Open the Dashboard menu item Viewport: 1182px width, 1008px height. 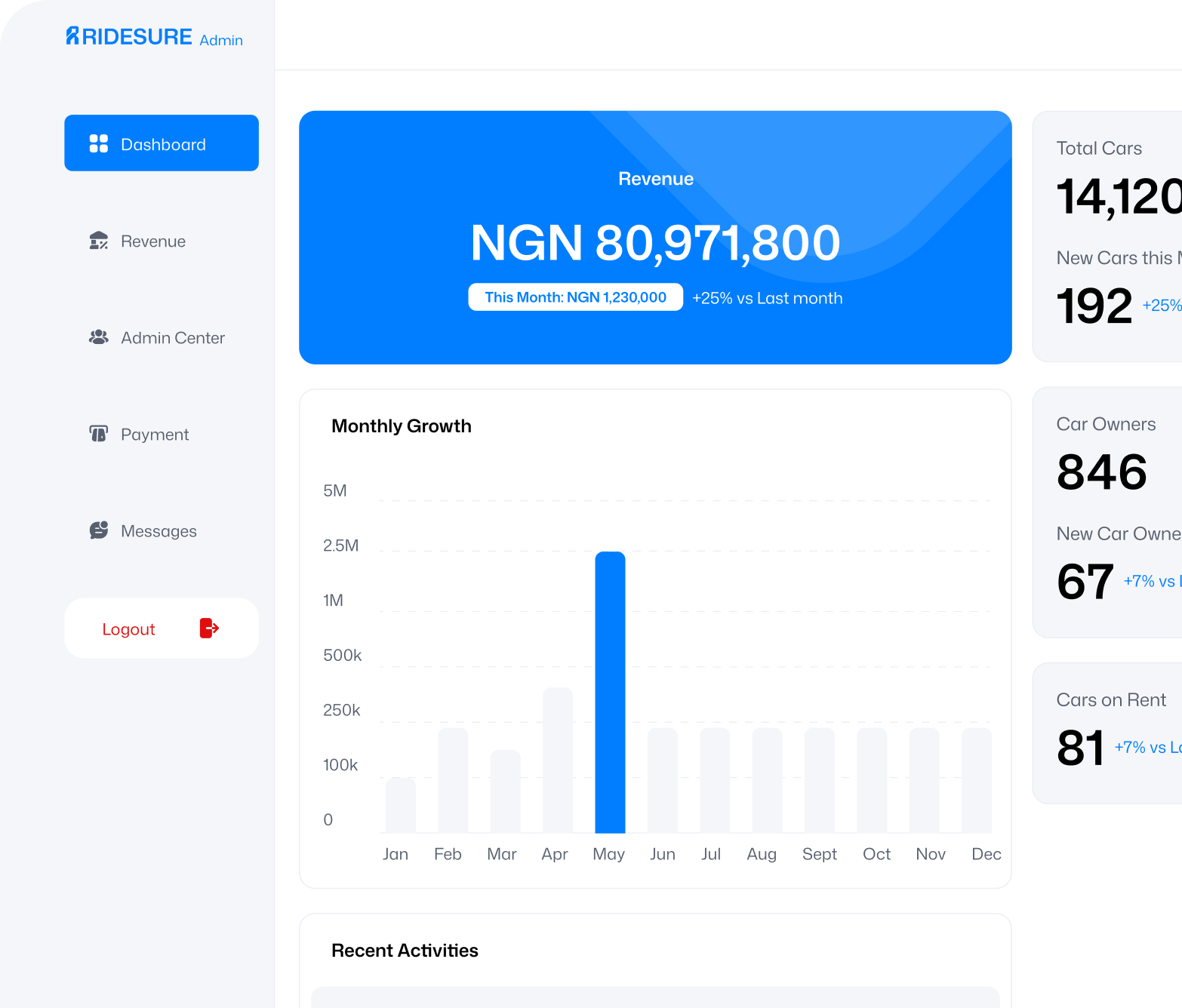click(x=162, y=143)
